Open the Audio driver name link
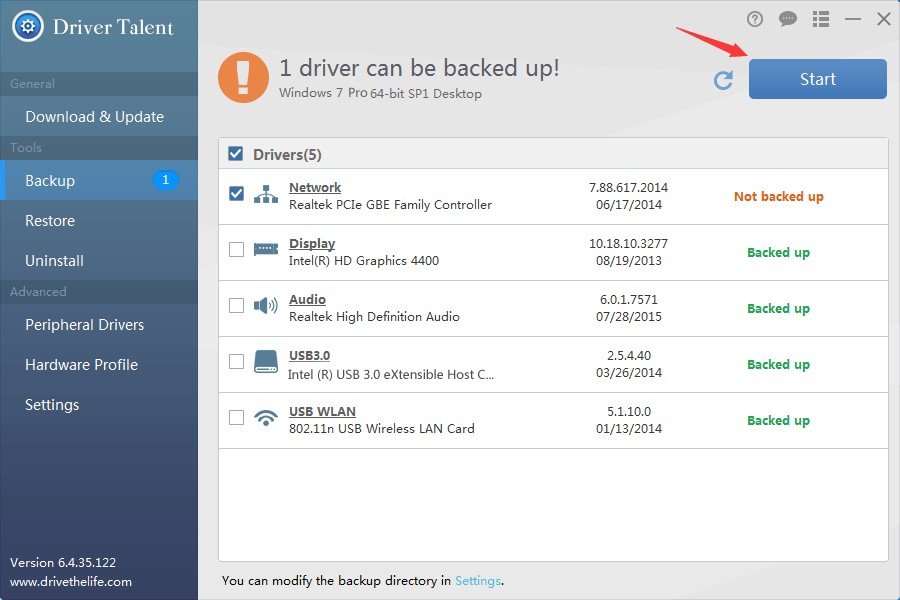The height and width of the screenshot is (600, 900). pyautogui.click(x=307, y=299)
